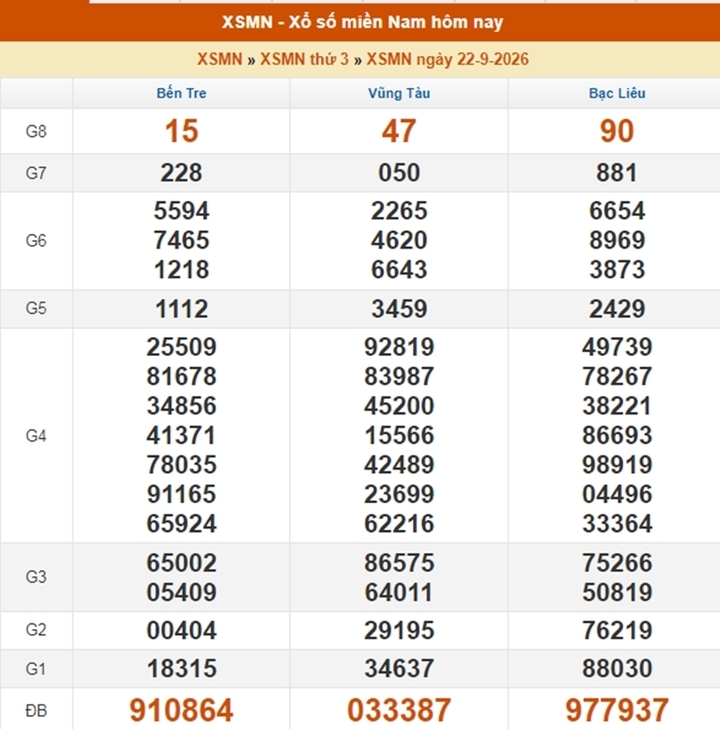Open the Bạc Liêu province link
720x729 pixels.
coord(617,93)
